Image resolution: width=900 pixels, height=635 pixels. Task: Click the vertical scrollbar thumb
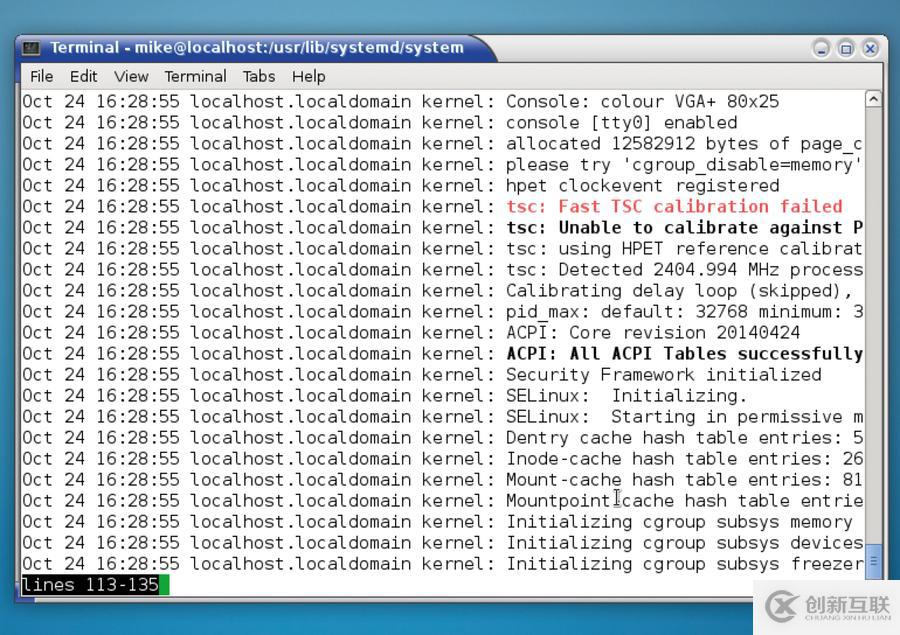point(873,560)
